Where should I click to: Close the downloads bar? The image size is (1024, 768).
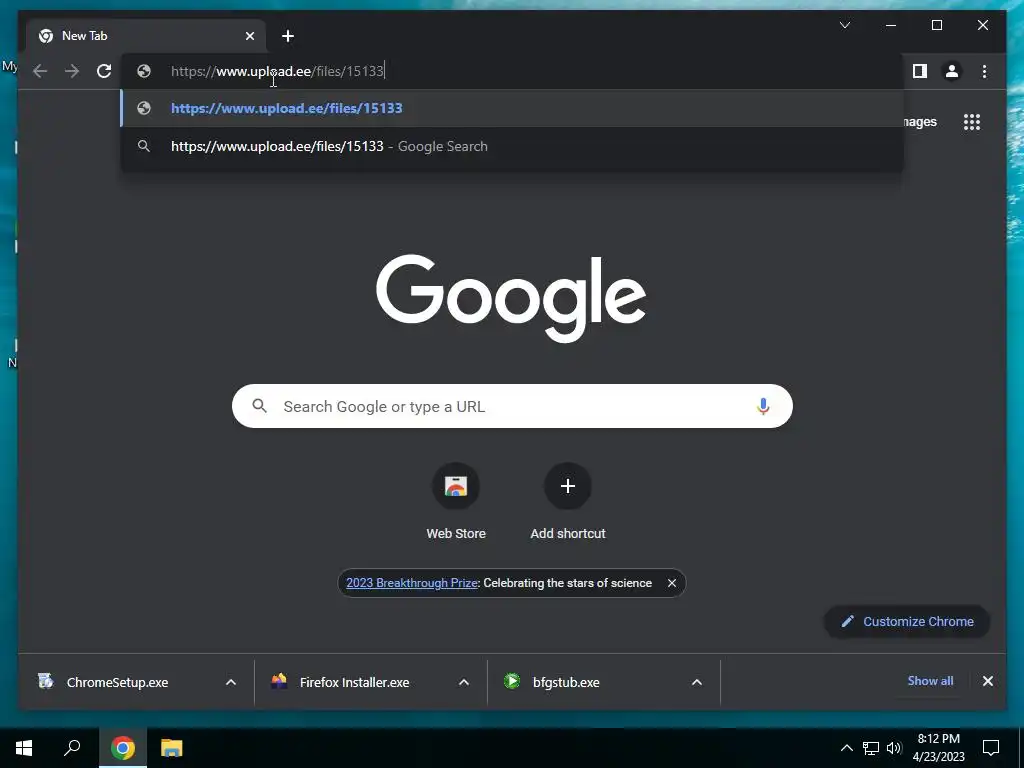click(x=987, y=681)
